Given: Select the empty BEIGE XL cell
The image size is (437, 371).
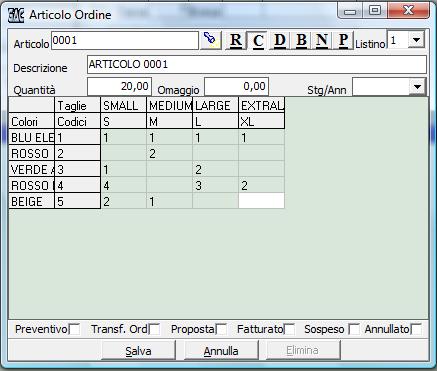Looking at the screenshot, I should 262,201.
